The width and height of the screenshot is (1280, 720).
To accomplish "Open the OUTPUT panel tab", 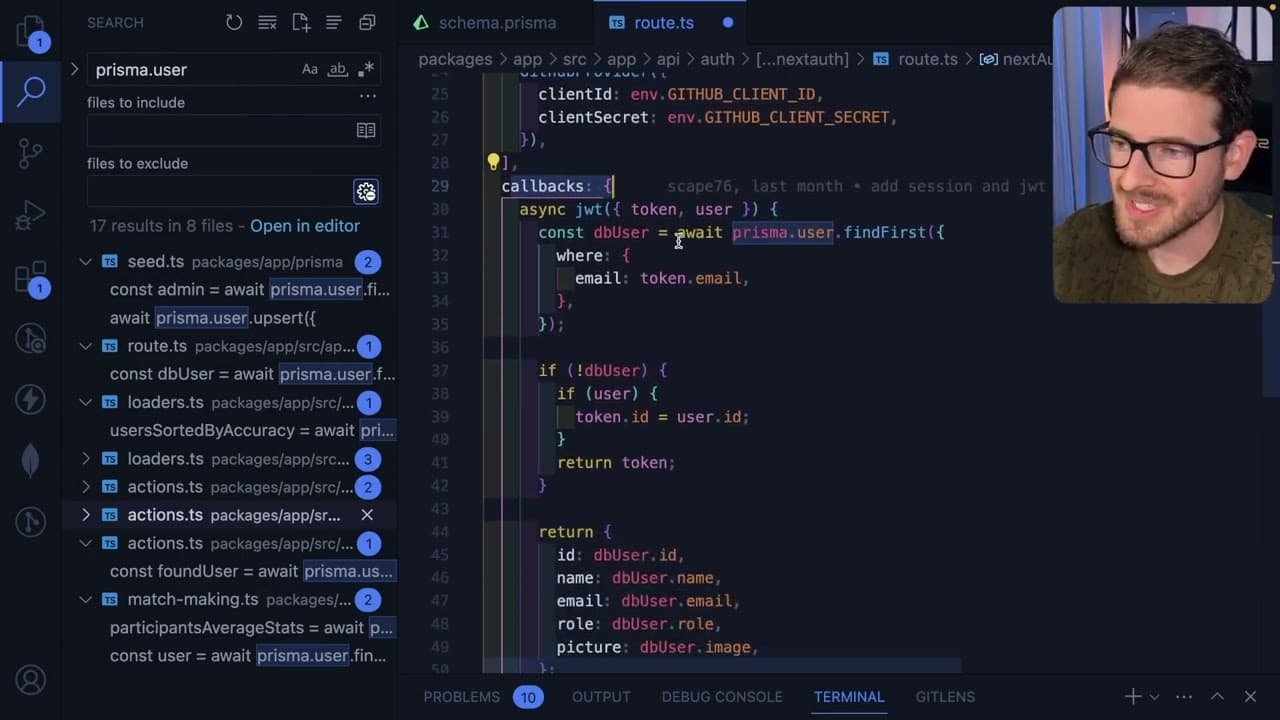I will point(601,697).
